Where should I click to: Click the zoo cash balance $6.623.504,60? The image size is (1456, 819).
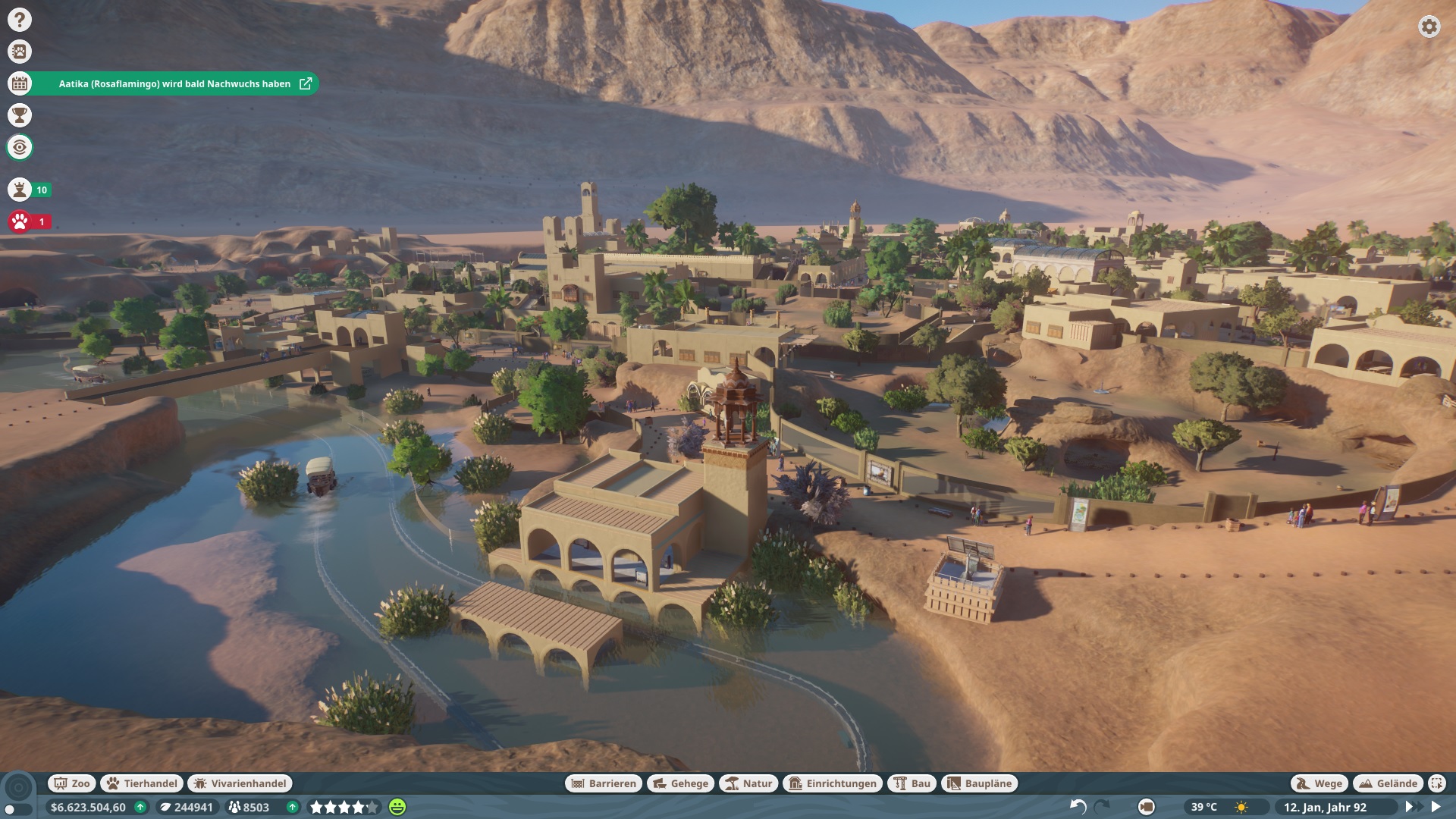88,807
